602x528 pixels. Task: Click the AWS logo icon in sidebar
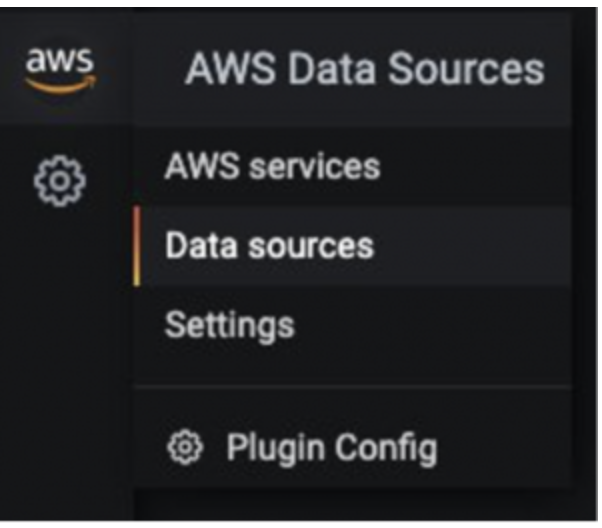coord(60,70)
